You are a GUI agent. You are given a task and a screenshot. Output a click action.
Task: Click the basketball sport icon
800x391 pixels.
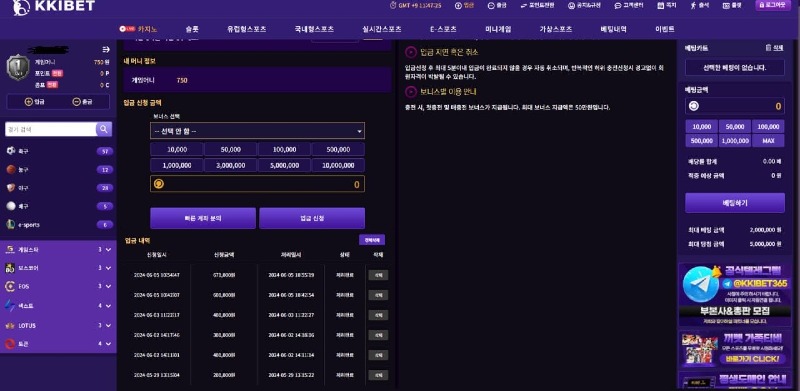(x=11, y=169)
